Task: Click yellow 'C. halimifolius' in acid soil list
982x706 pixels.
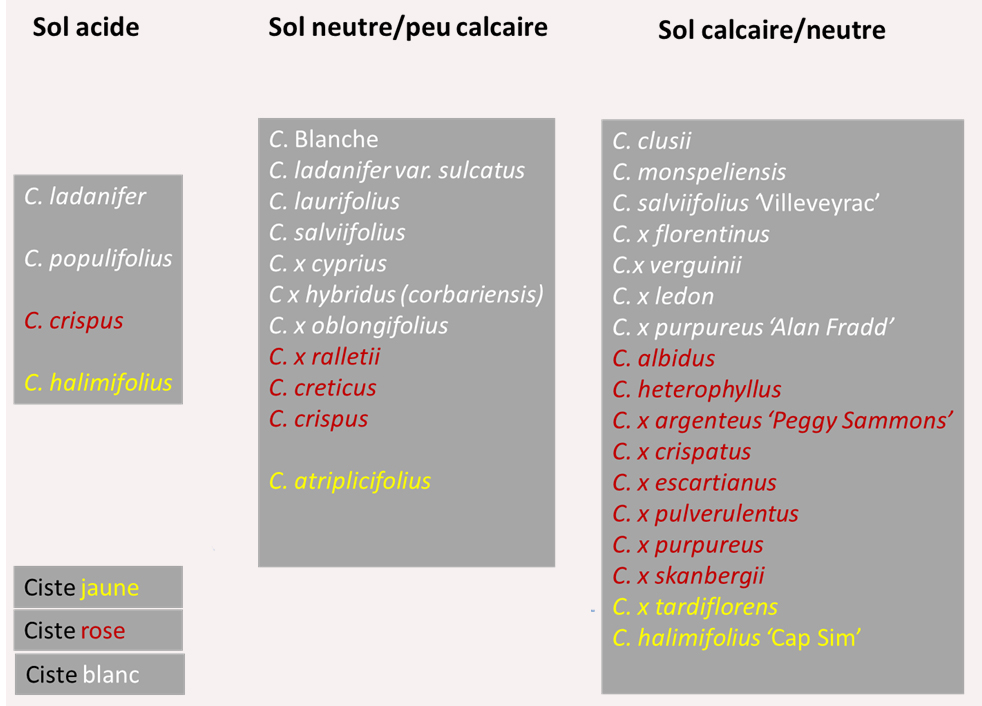Action: (x=98, y=382)
